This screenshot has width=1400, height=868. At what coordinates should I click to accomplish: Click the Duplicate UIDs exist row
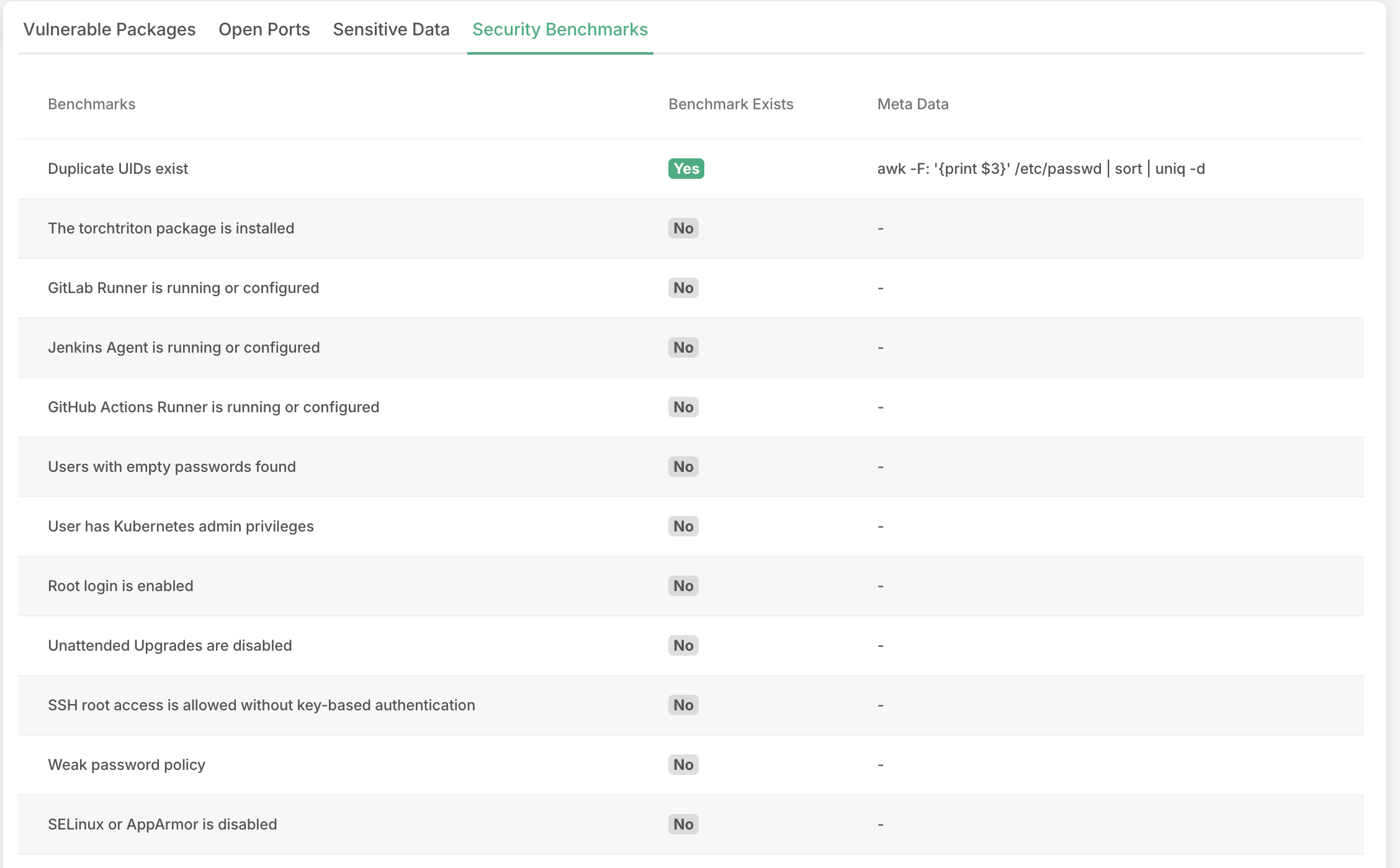(x=118, y=169)
